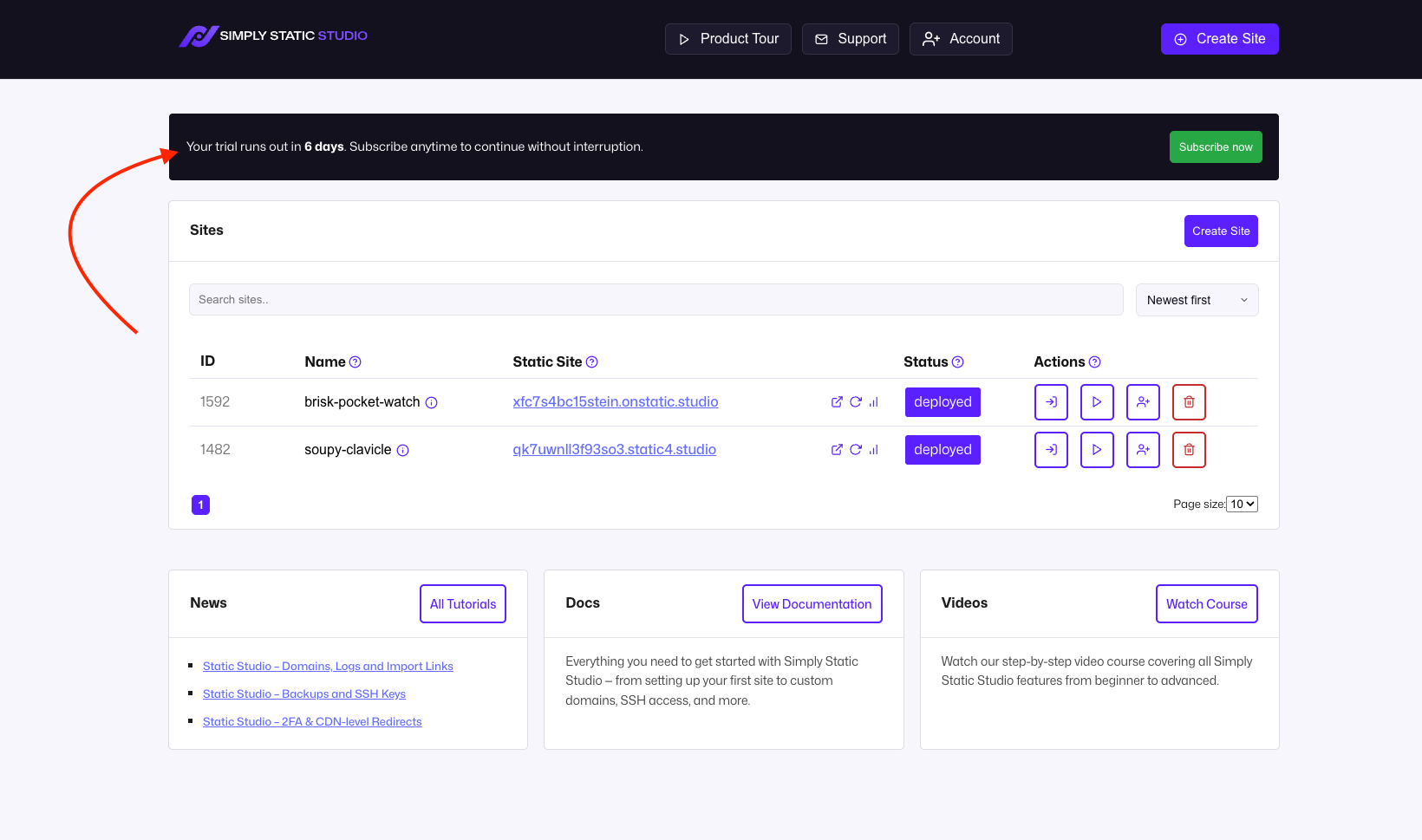Click the Name column header text

pos(325,362)
